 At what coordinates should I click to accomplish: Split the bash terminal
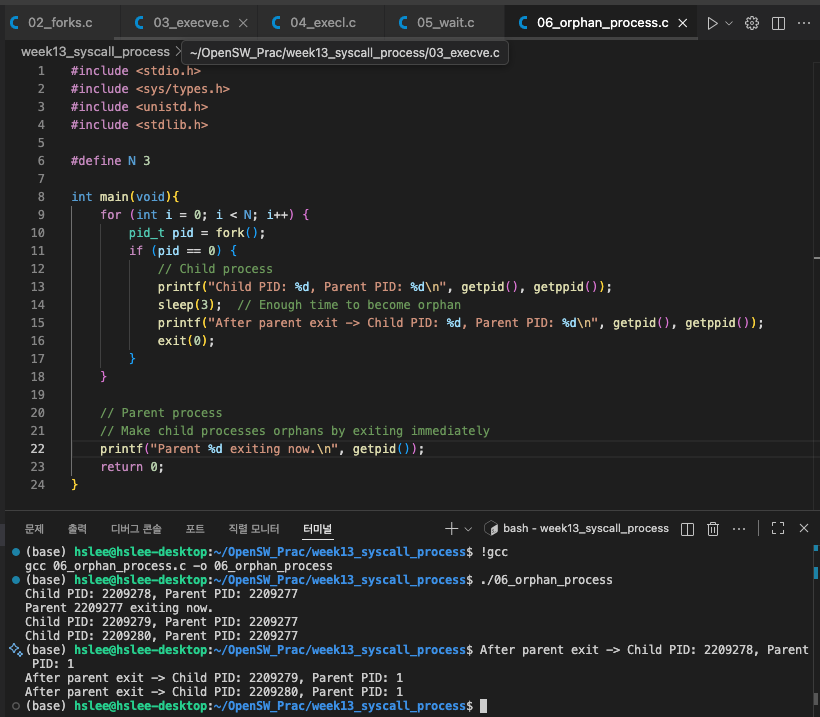click(x=688, y=528)
